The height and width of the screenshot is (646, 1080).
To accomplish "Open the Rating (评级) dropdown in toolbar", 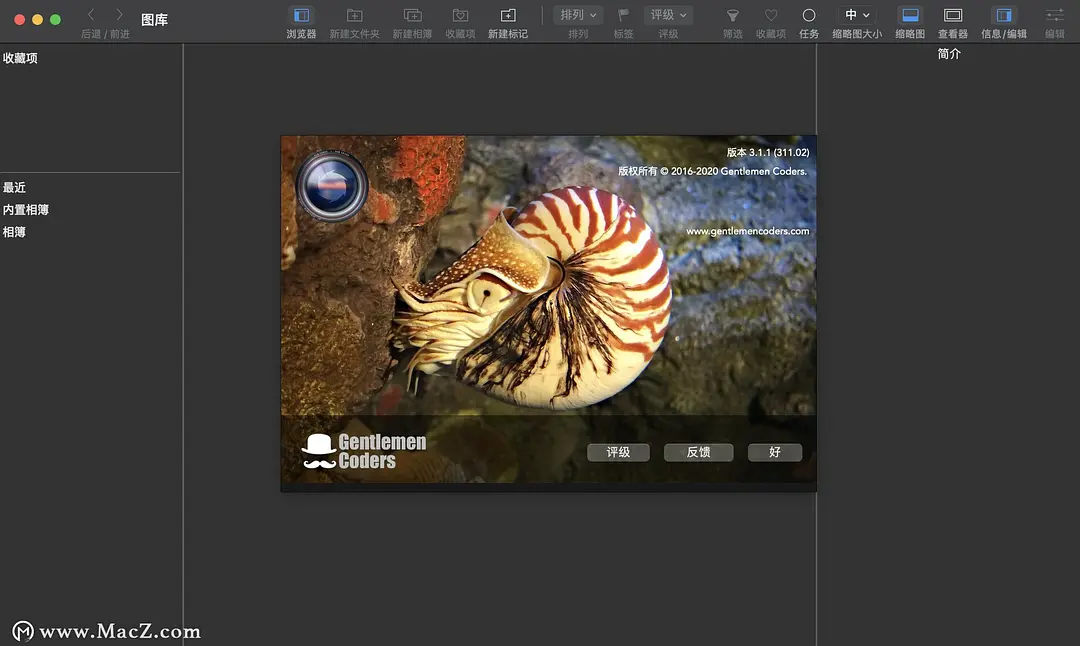I will 668,15.
